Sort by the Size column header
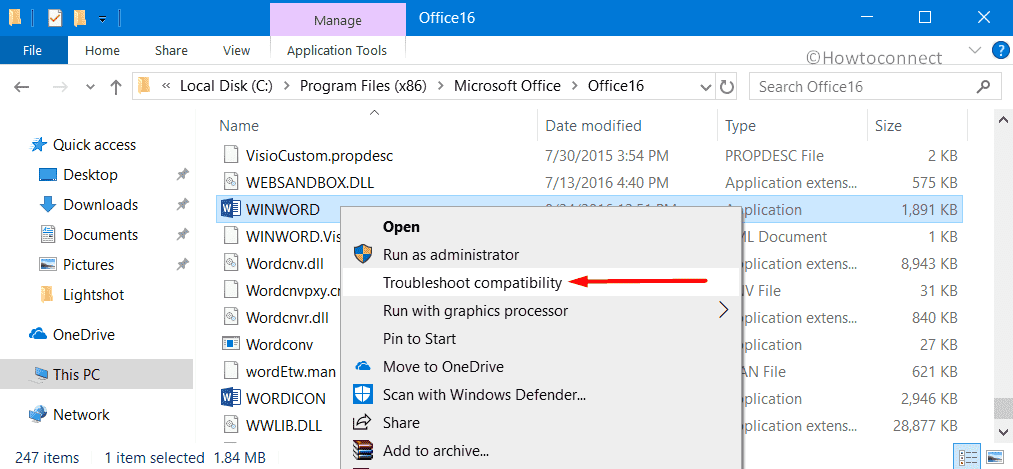 coord(888,125)
